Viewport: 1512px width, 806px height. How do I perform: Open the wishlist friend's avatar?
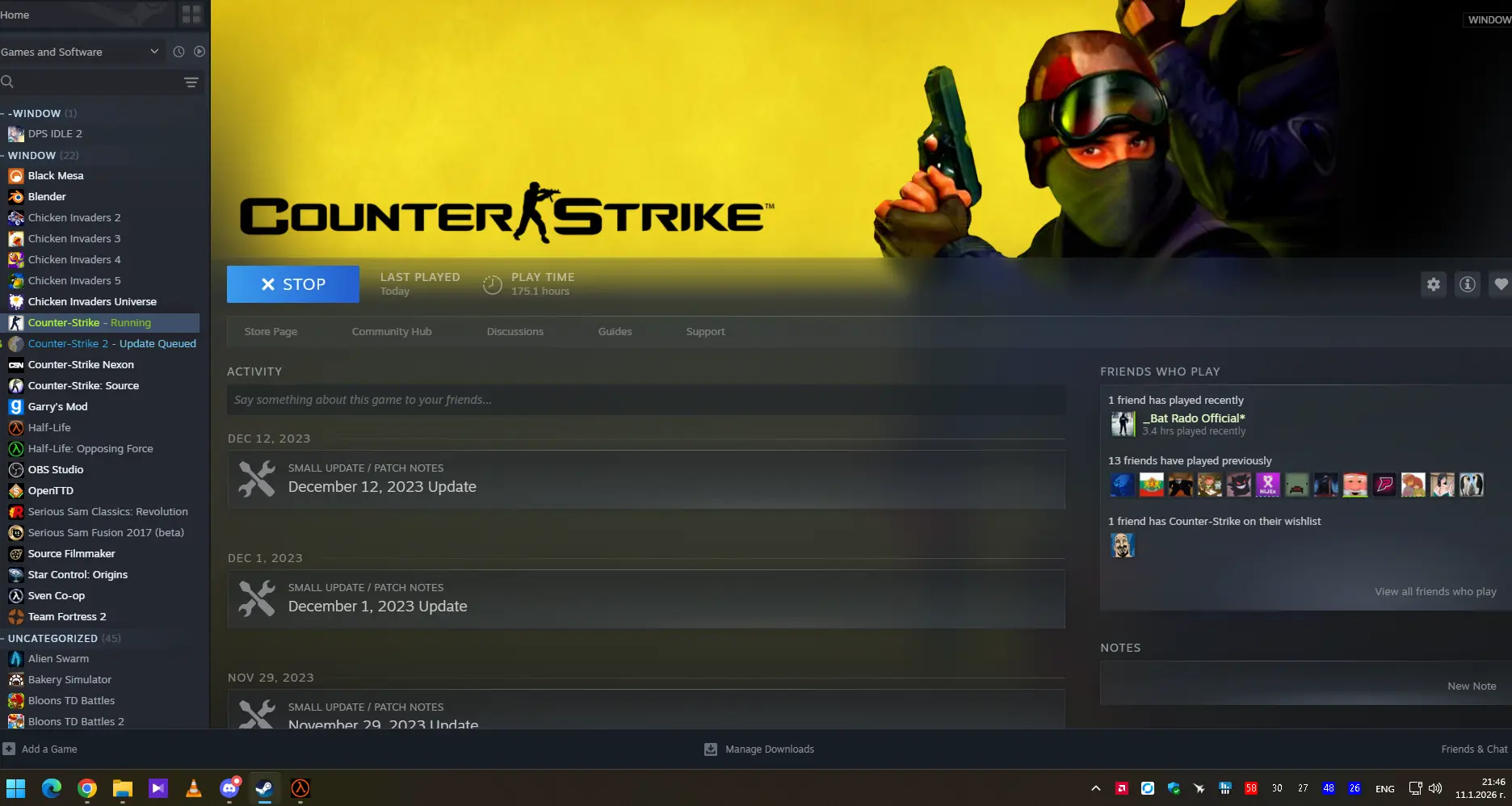(1123, 545)
